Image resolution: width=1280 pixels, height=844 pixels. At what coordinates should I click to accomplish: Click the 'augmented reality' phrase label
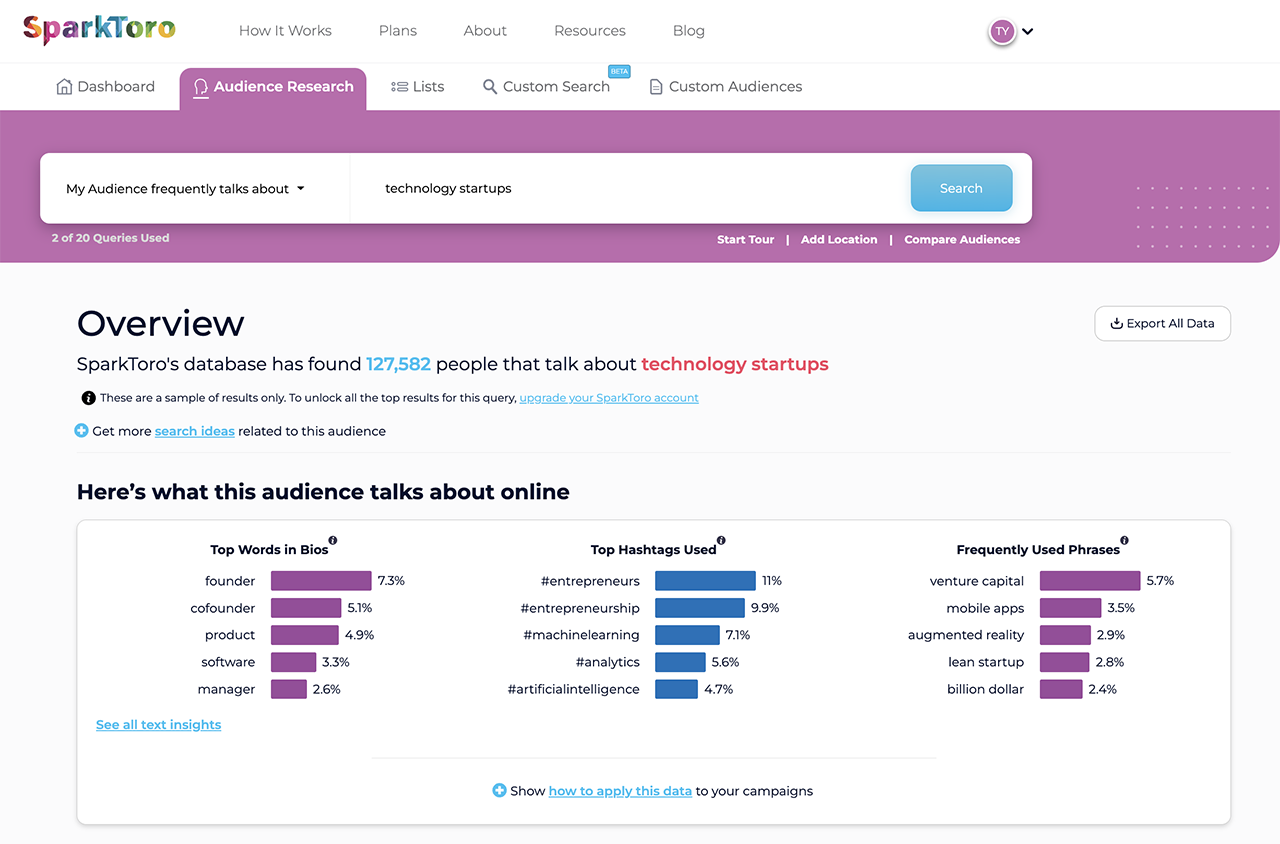(966, 635)
